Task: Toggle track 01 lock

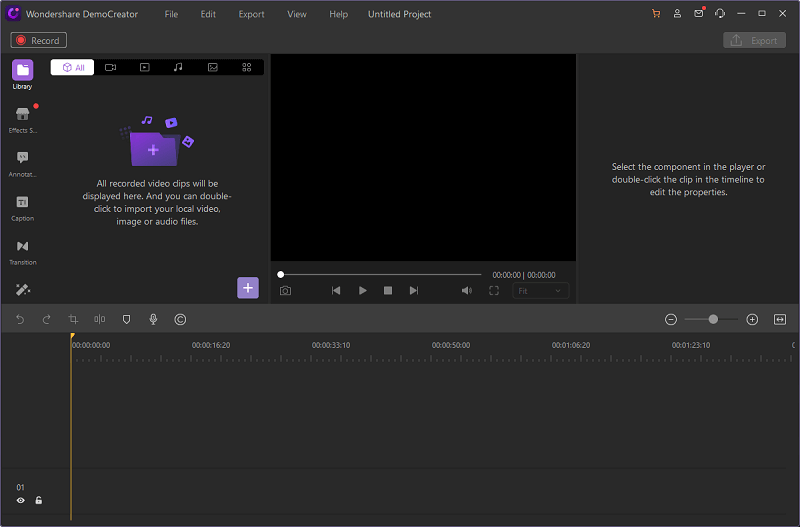Action: [39, 500]
